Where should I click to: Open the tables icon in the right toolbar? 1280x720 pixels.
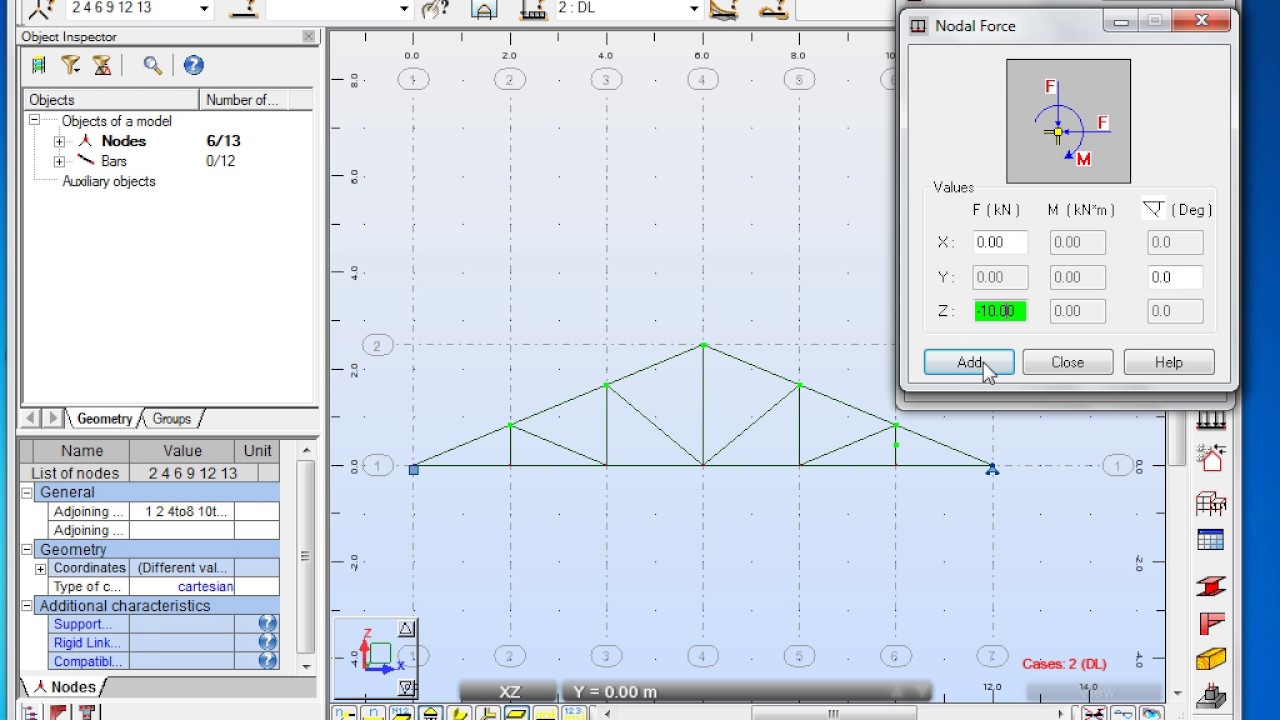pyautogui.click(x=1210, y=541)
